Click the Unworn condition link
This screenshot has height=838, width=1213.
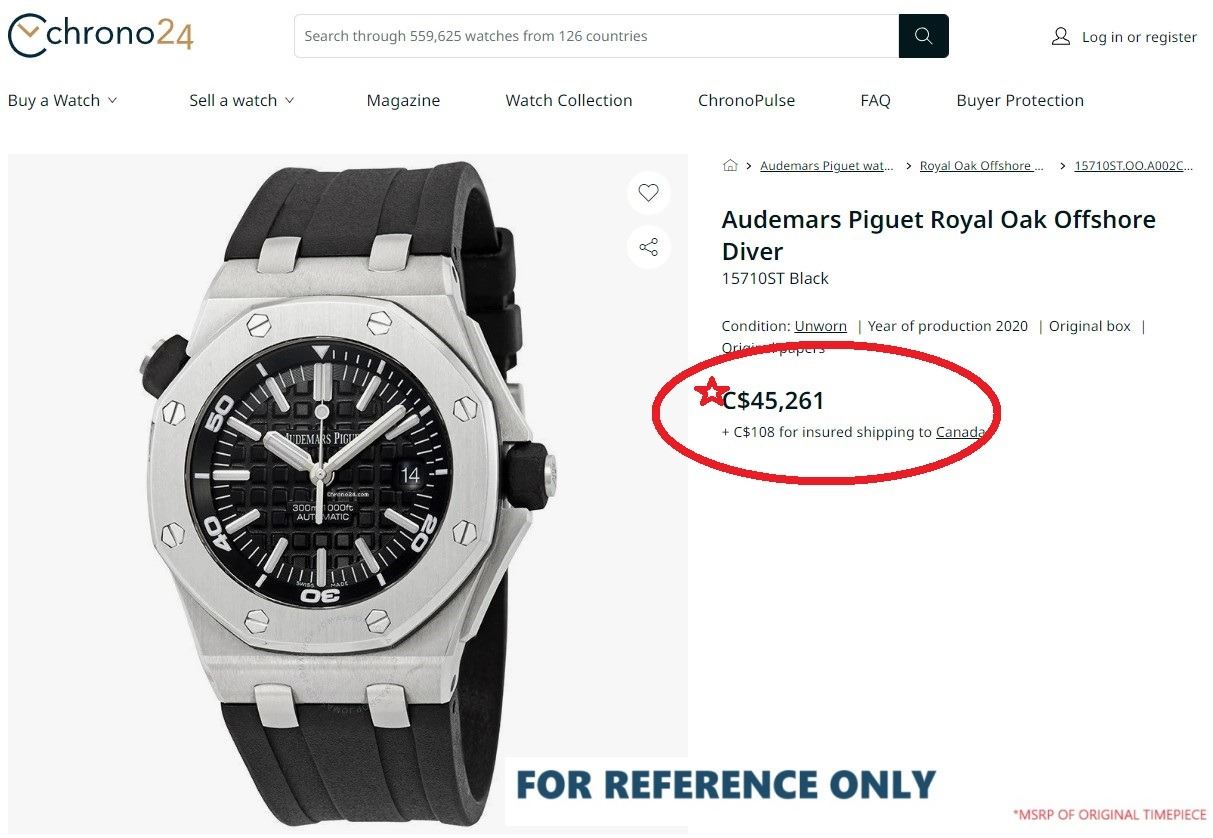pos(821,326)
